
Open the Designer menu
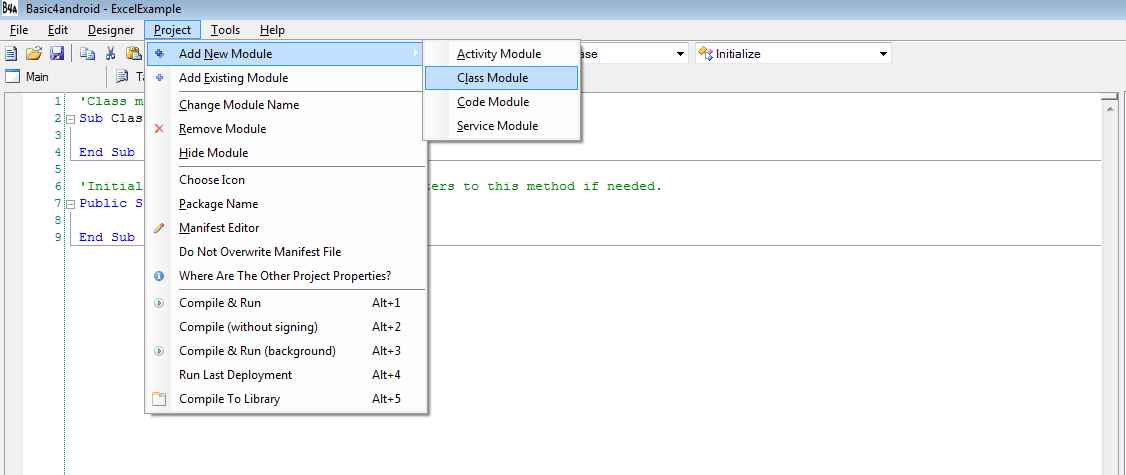(111, 30)
